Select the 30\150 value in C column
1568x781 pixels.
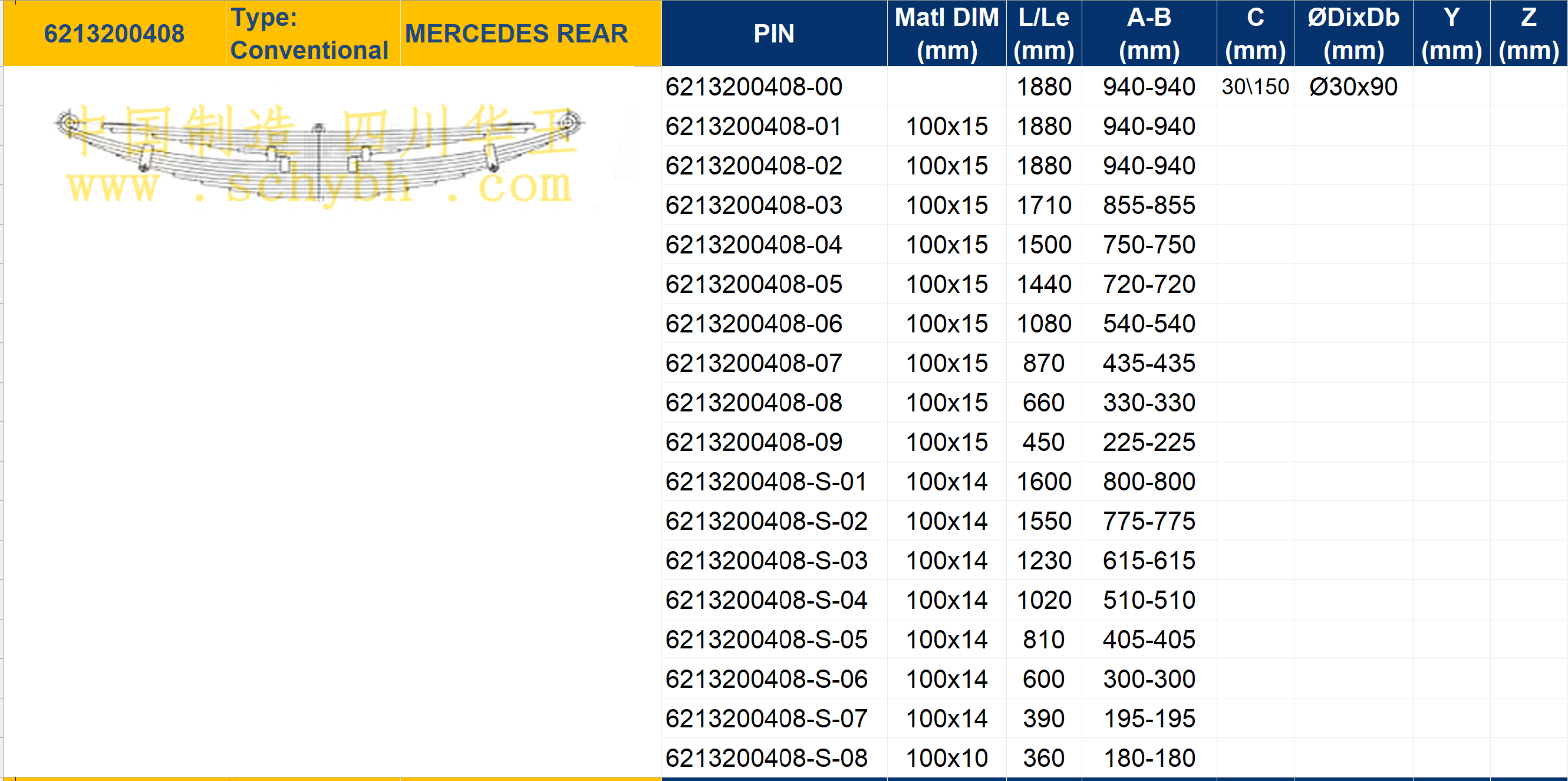(x=1255, y=87)
